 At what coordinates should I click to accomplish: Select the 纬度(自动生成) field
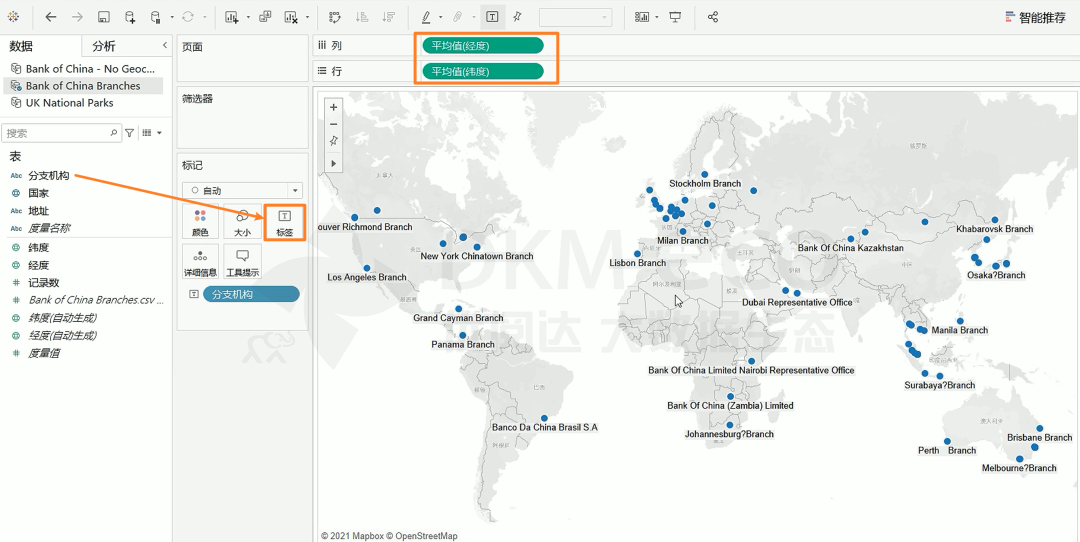(x=62, y=317)
